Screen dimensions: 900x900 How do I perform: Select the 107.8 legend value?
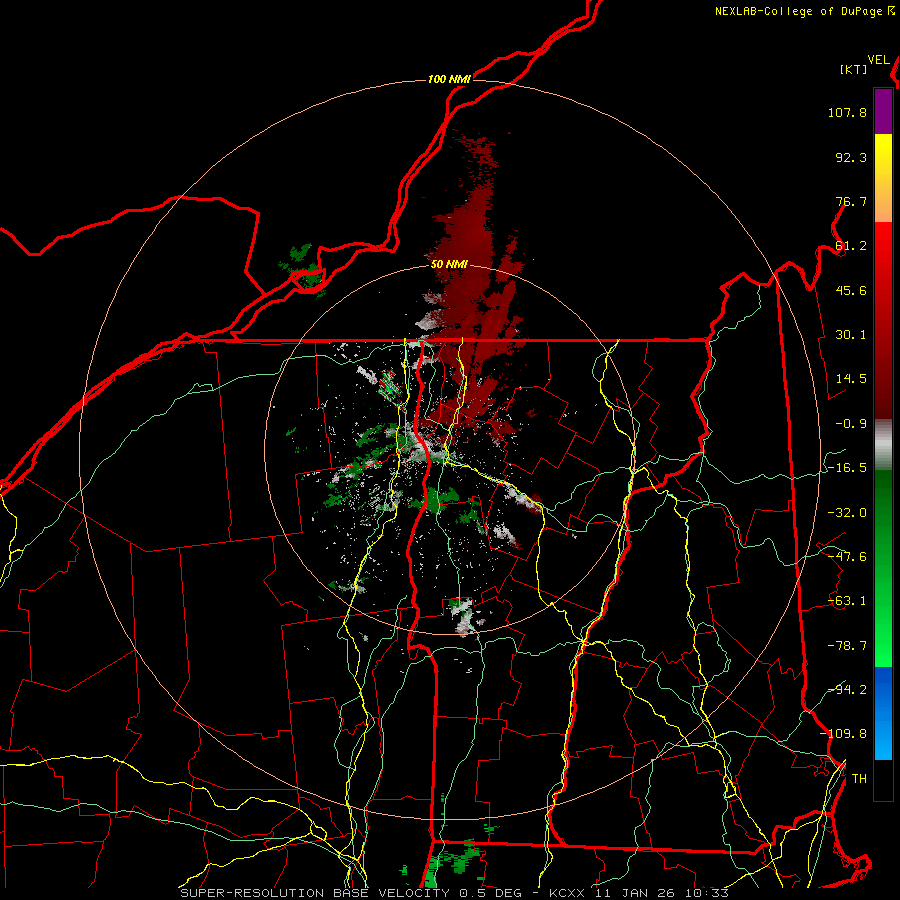coord(847,112)
